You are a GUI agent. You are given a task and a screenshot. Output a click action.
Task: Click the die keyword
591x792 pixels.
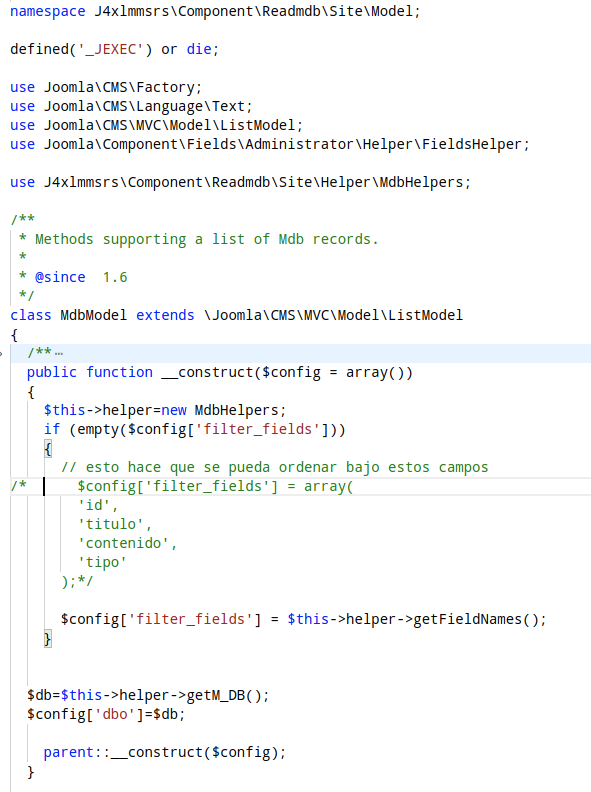tap(199, 49)
